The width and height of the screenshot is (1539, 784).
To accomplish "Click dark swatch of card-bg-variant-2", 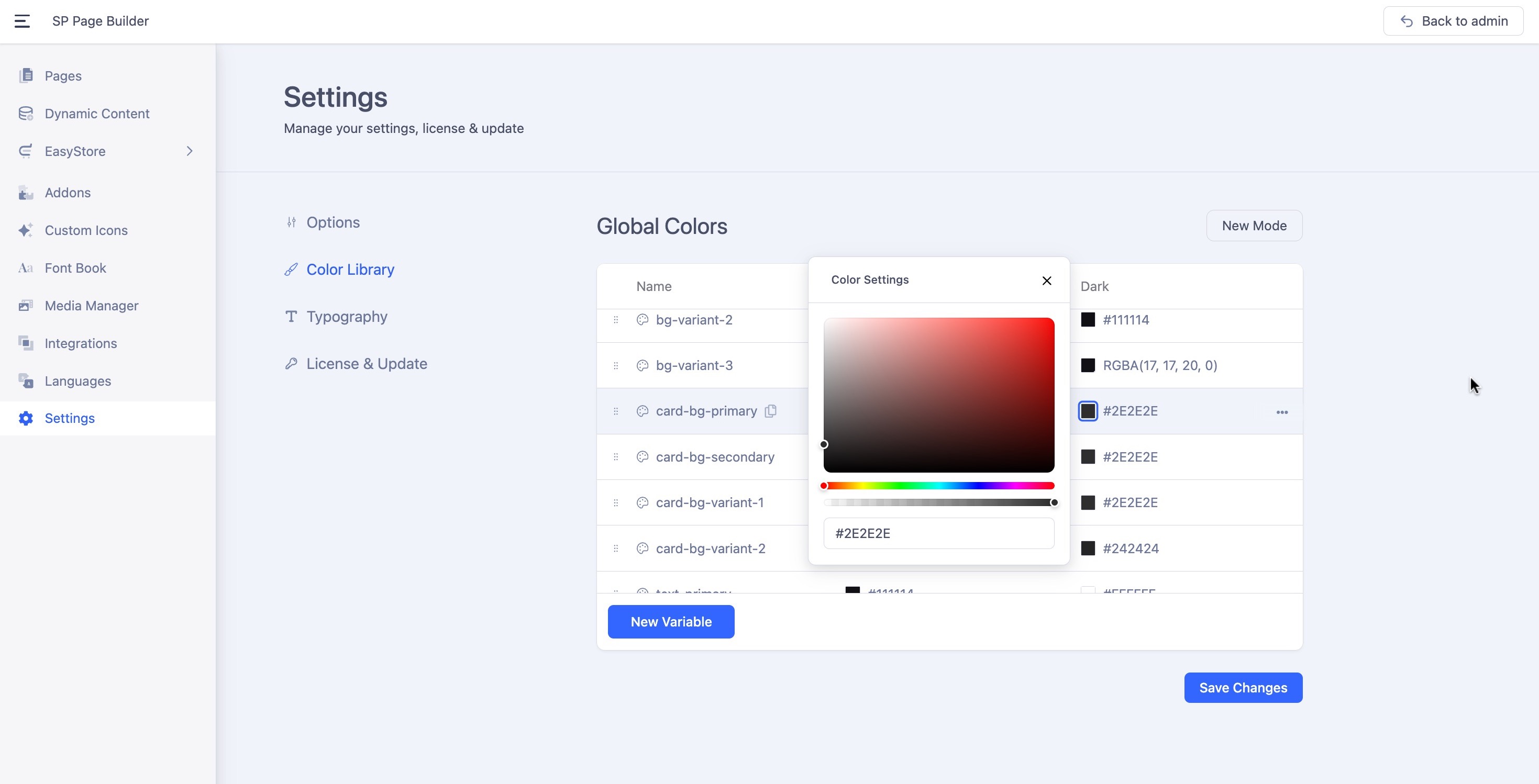I will pos(1088,548).
